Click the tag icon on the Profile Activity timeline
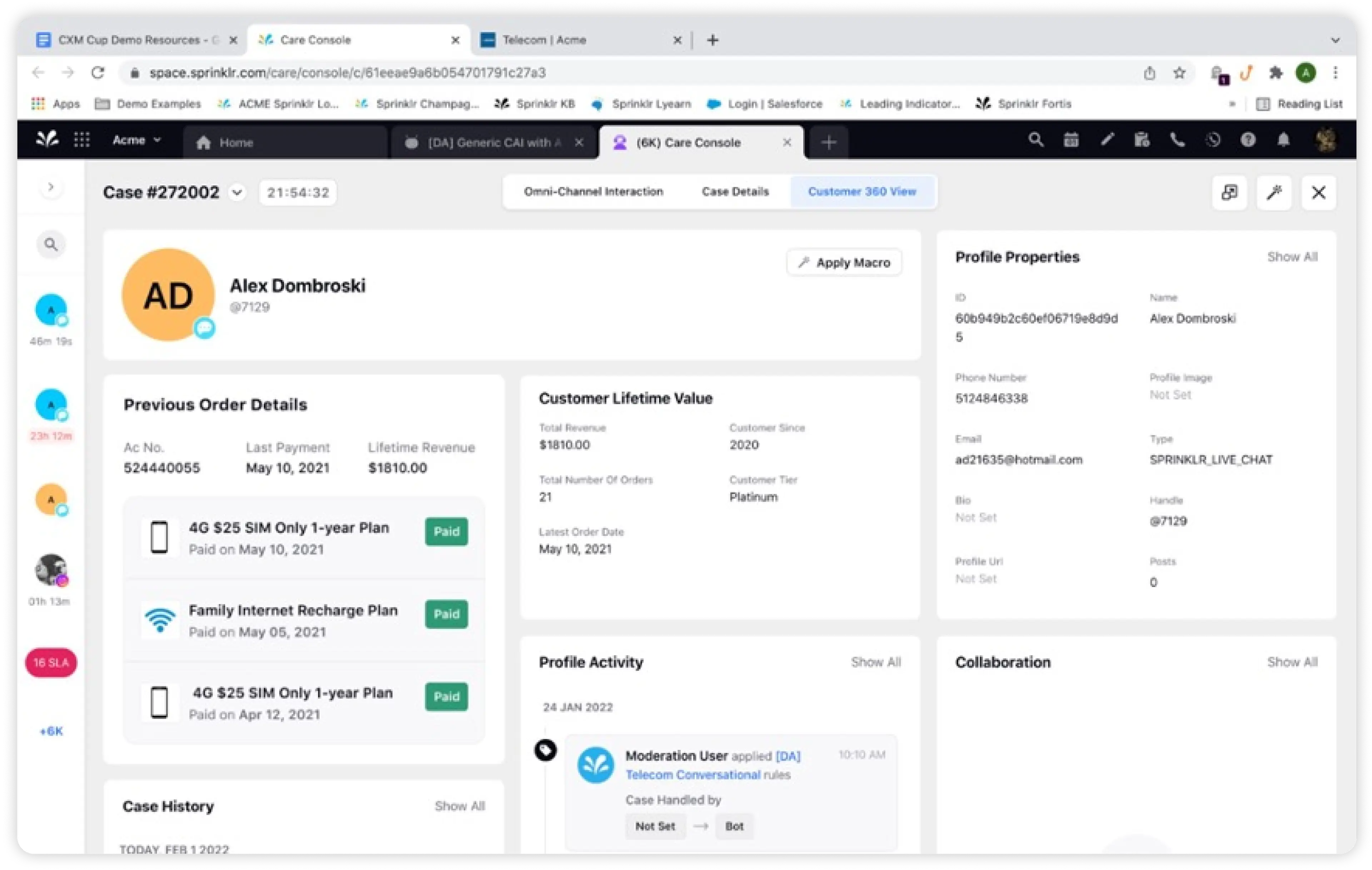This screenshot has height=870, width=1372. [x=545, y=750]
